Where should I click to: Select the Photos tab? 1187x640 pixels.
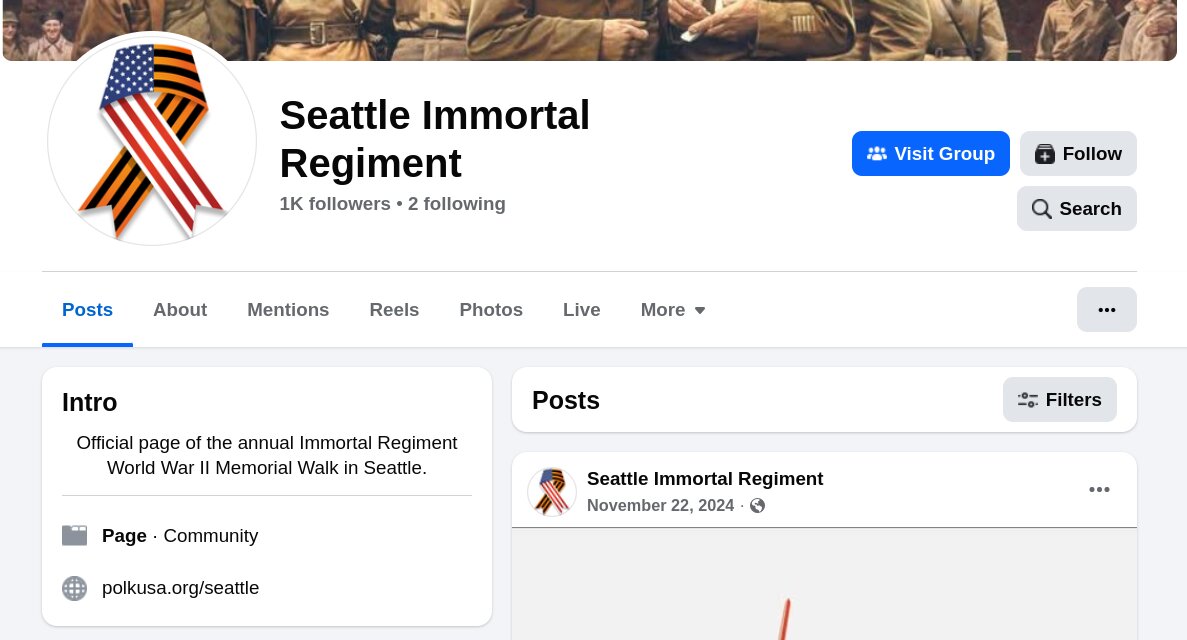tap(491, 310)
